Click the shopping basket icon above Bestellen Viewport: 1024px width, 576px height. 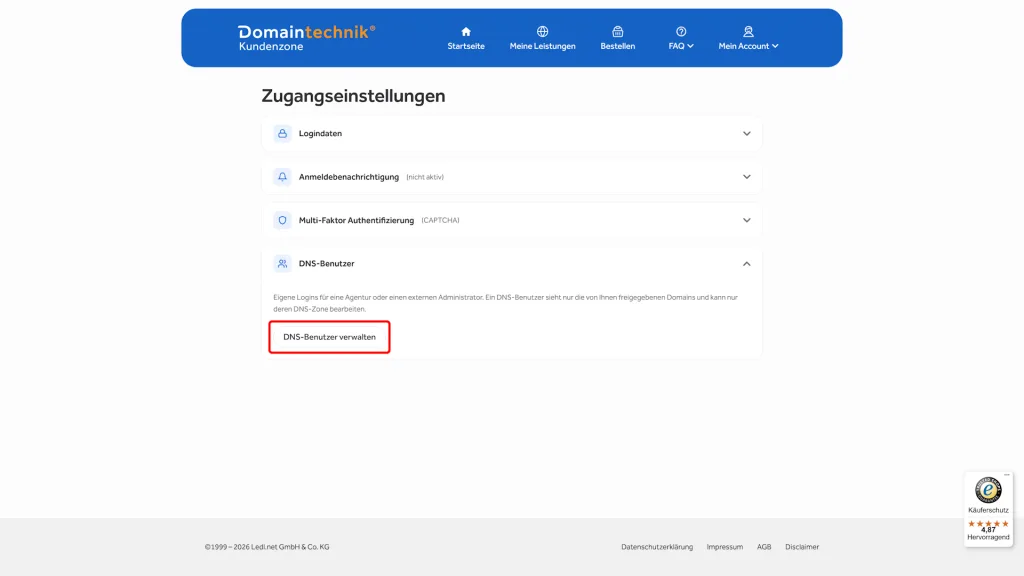coord(617,31)
